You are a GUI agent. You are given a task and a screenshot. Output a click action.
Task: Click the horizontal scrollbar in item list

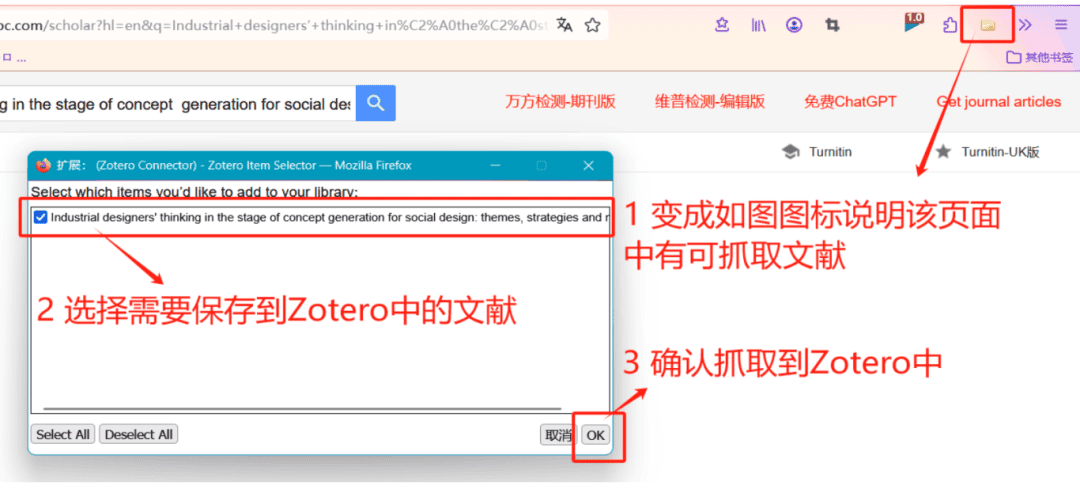coord(302,409)
